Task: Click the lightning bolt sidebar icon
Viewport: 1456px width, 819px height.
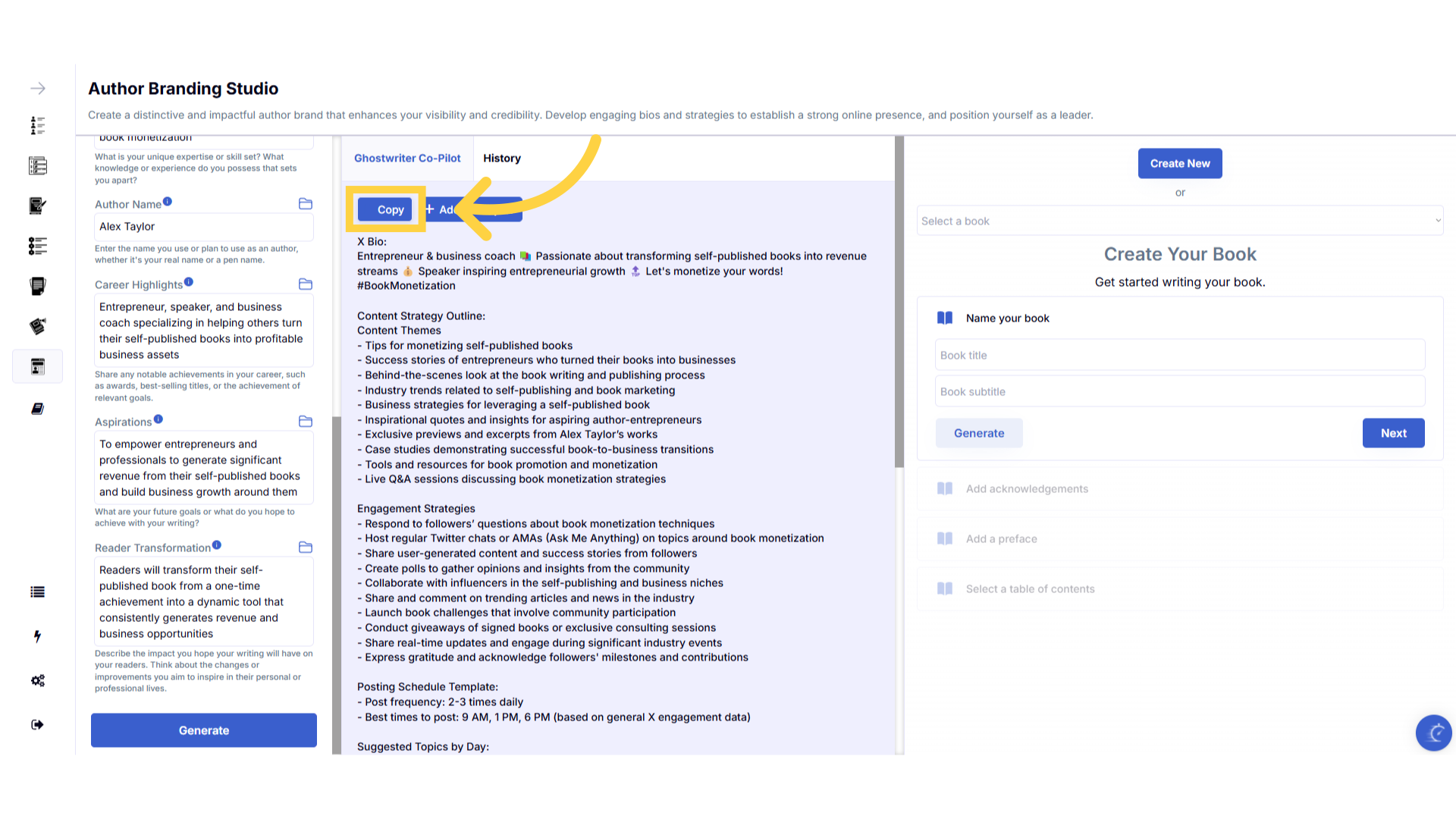Action: (x=37, y=636)
